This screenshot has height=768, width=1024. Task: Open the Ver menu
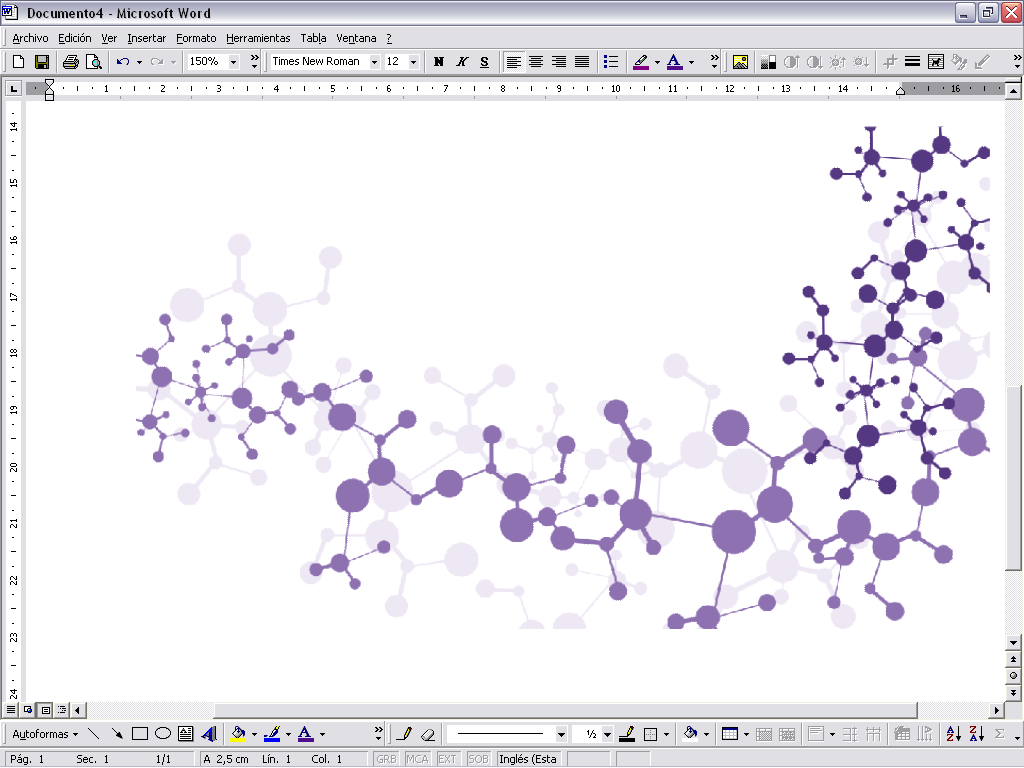pos(108,39)
